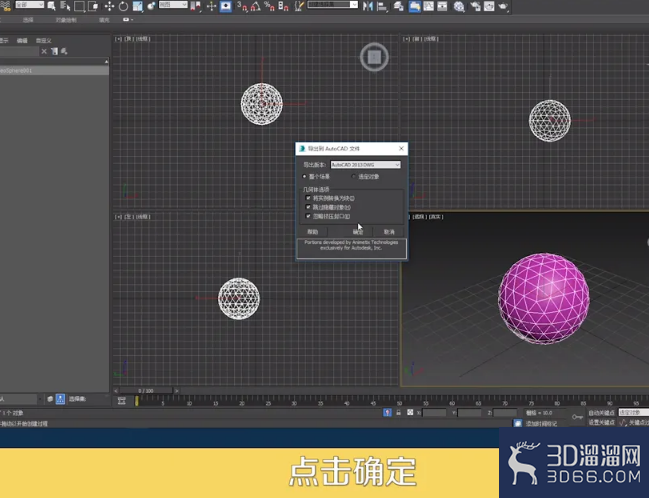The height and width of the screenshot is (498, 649).
Task: Click the time slider previous frame arrow
Action: pyautogui.click(x=116, y=390)
